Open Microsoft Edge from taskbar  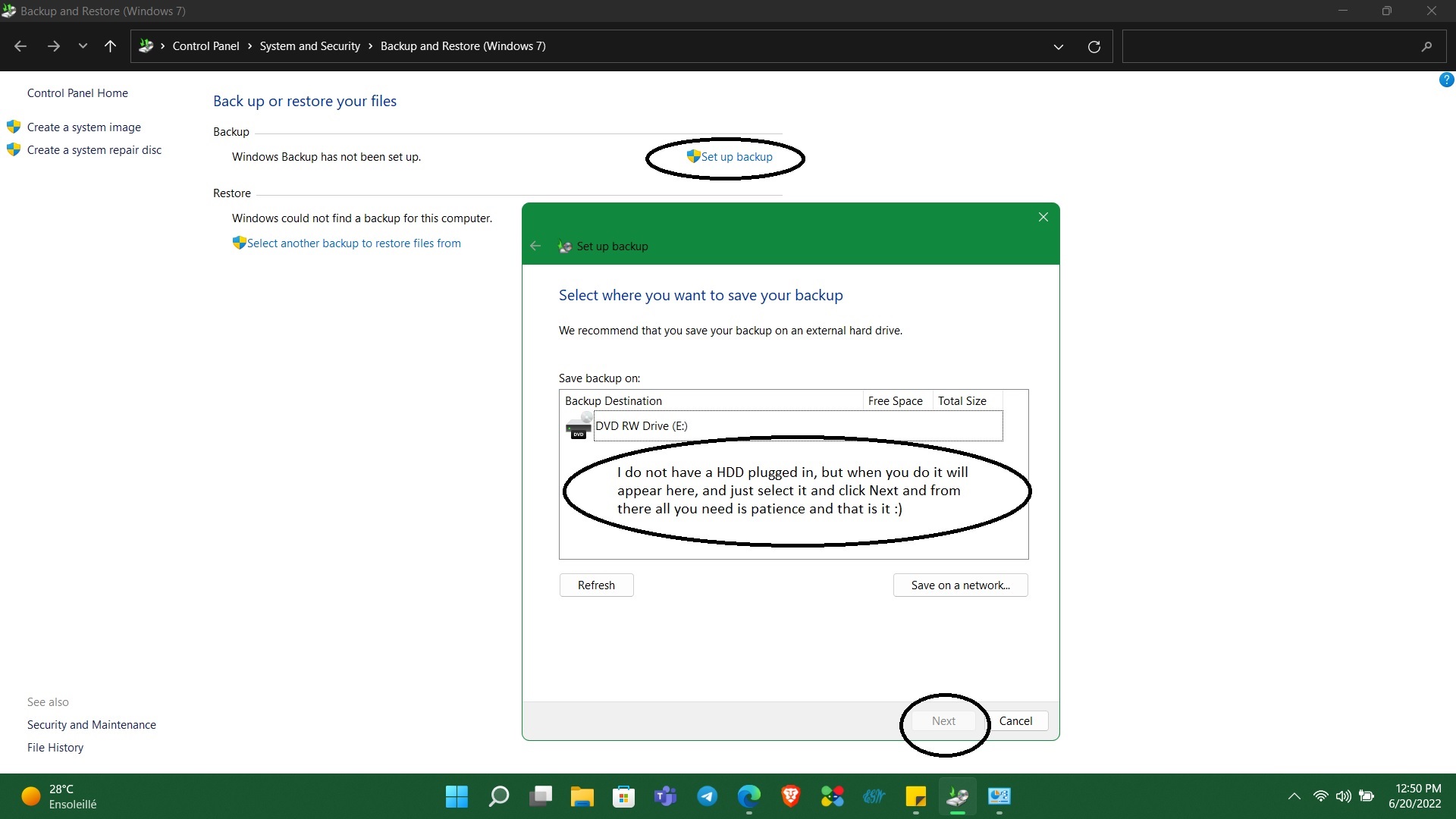(748, 796)
